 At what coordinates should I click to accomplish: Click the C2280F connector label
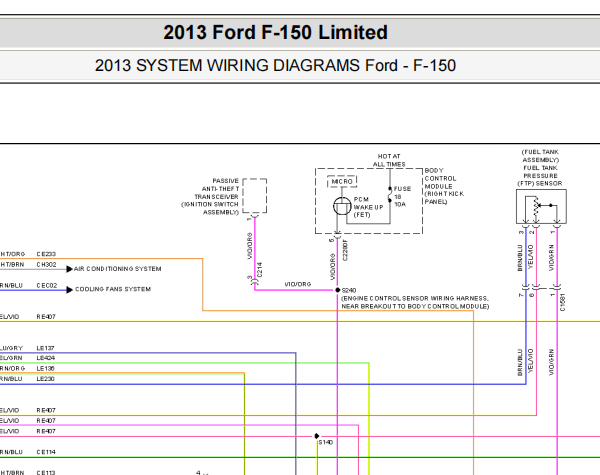click(x=345, y=250)
